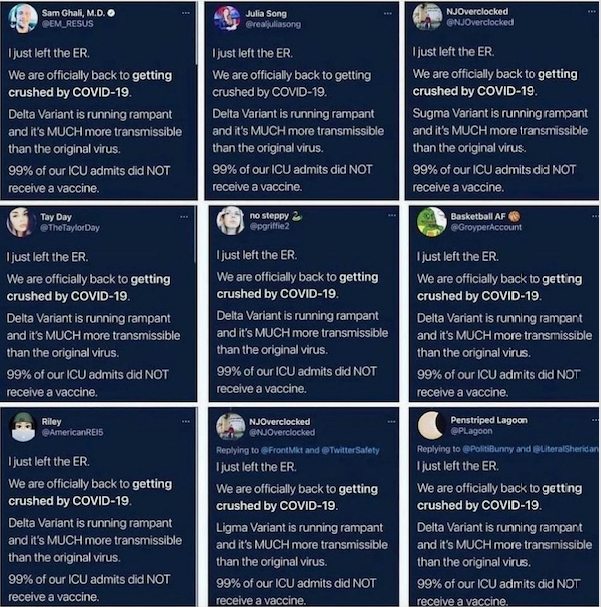Expand the three-dot menu on Tay Day's tweet
Viewport: 601px width, 607px height.
pos(185,213)
